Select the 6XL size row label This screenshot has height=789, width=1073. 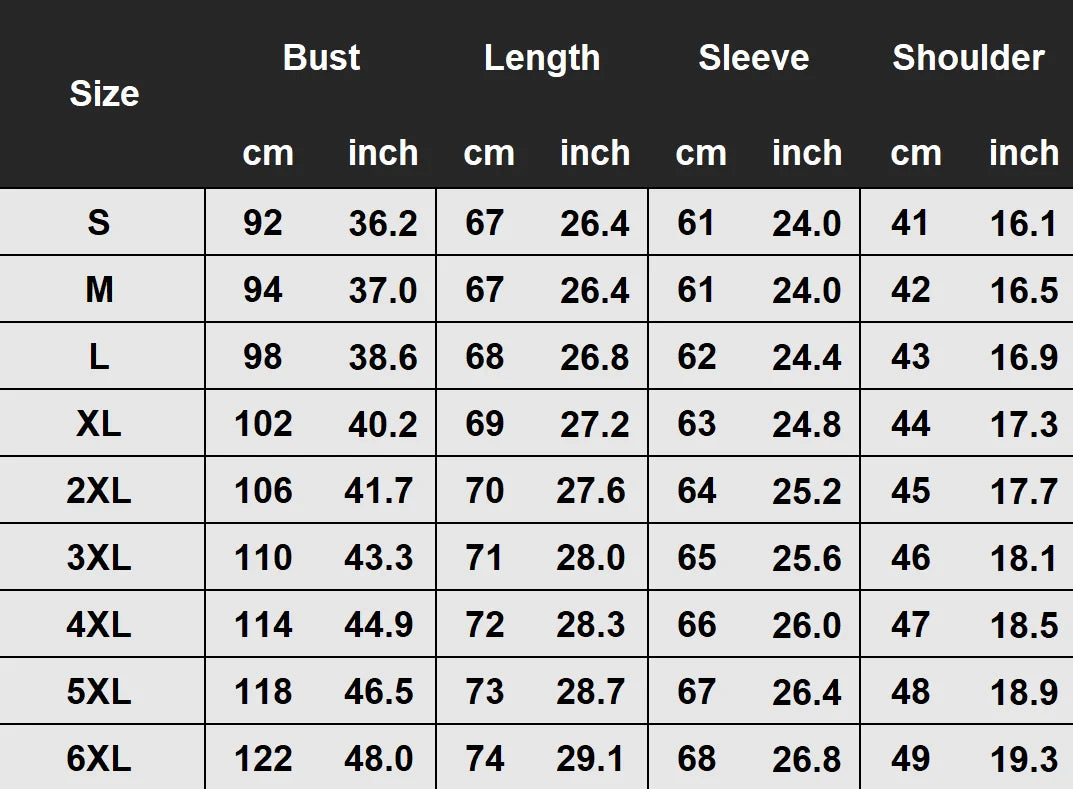(99, 759)
